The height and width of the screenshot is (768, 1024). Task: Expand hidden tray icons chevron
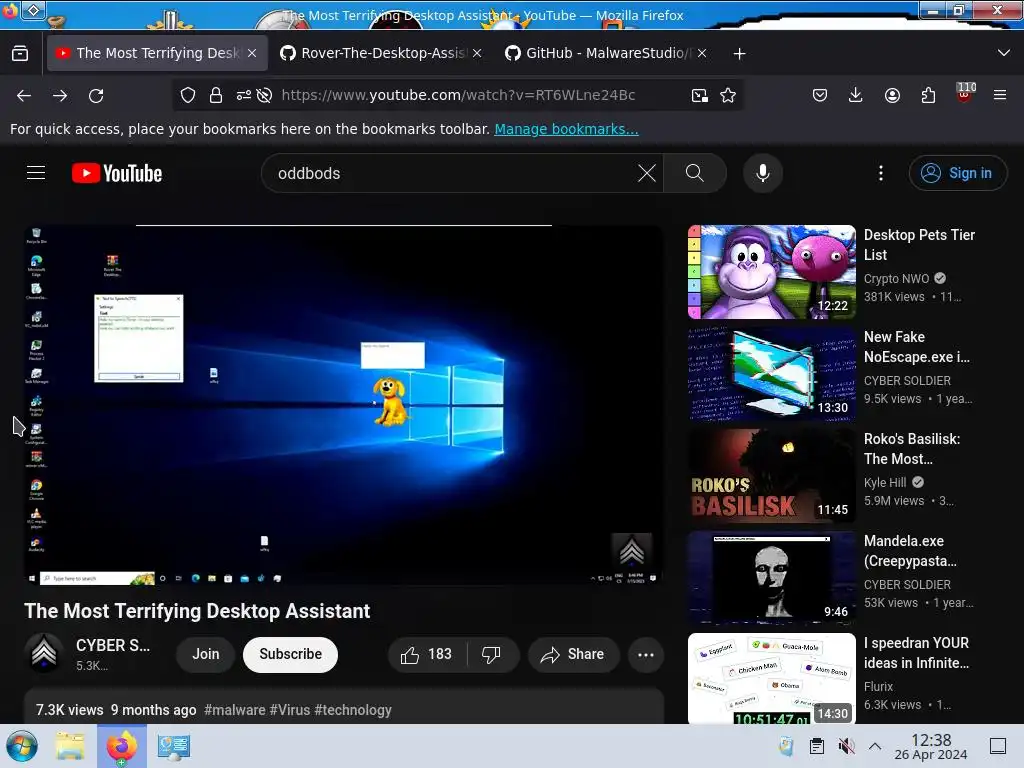[875, 746]
